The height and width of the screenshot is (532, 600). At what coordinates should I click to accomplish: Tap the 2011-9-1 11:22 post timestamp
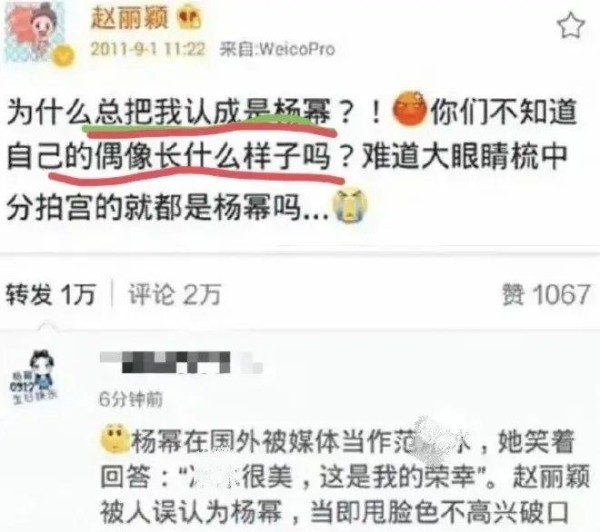tap(148, 49)
